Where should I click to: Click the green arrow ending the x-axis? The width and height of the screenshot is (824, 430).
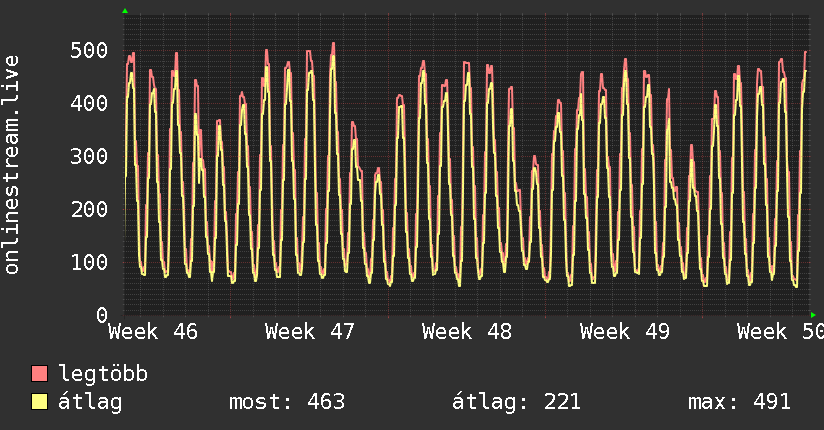point(813,315)
